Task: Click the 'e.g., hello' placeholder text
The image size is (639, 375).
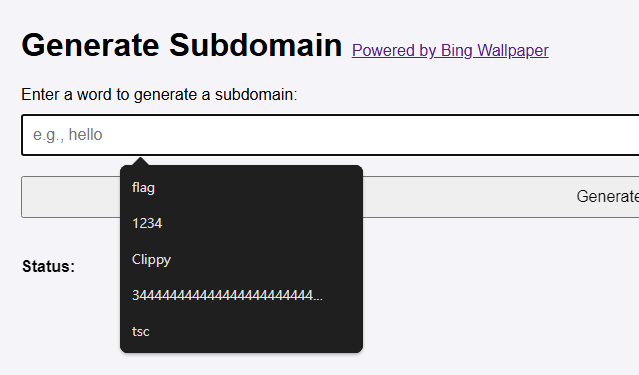Action: tap(68, 135)
